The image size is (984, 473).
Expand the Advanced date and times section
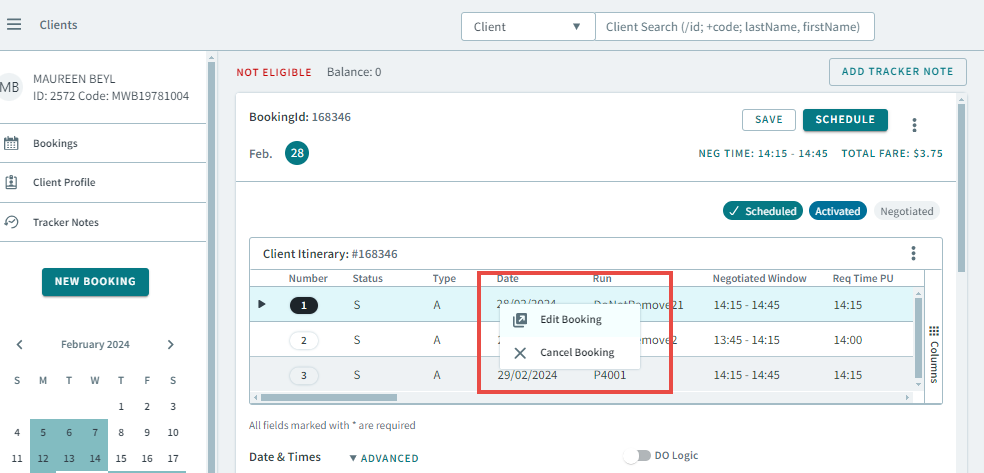(384, 458)
